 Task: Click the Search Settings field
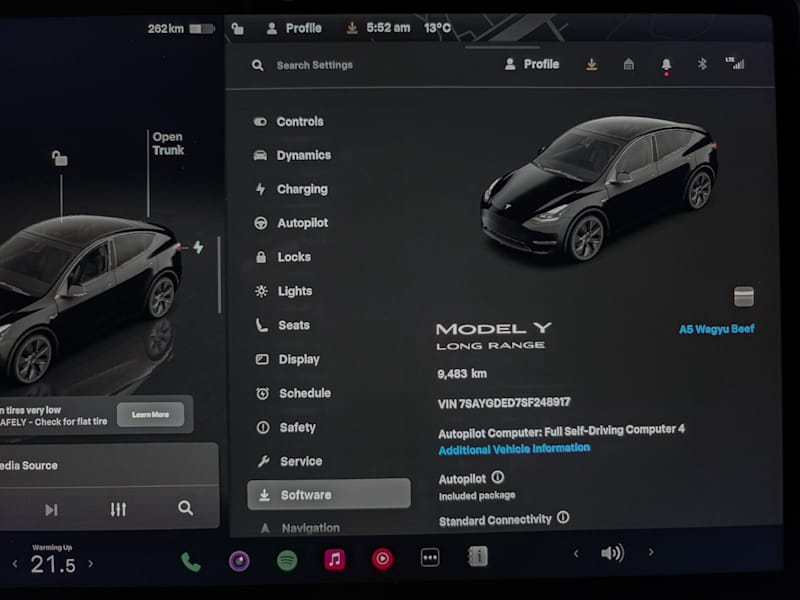tap(314, 65)
